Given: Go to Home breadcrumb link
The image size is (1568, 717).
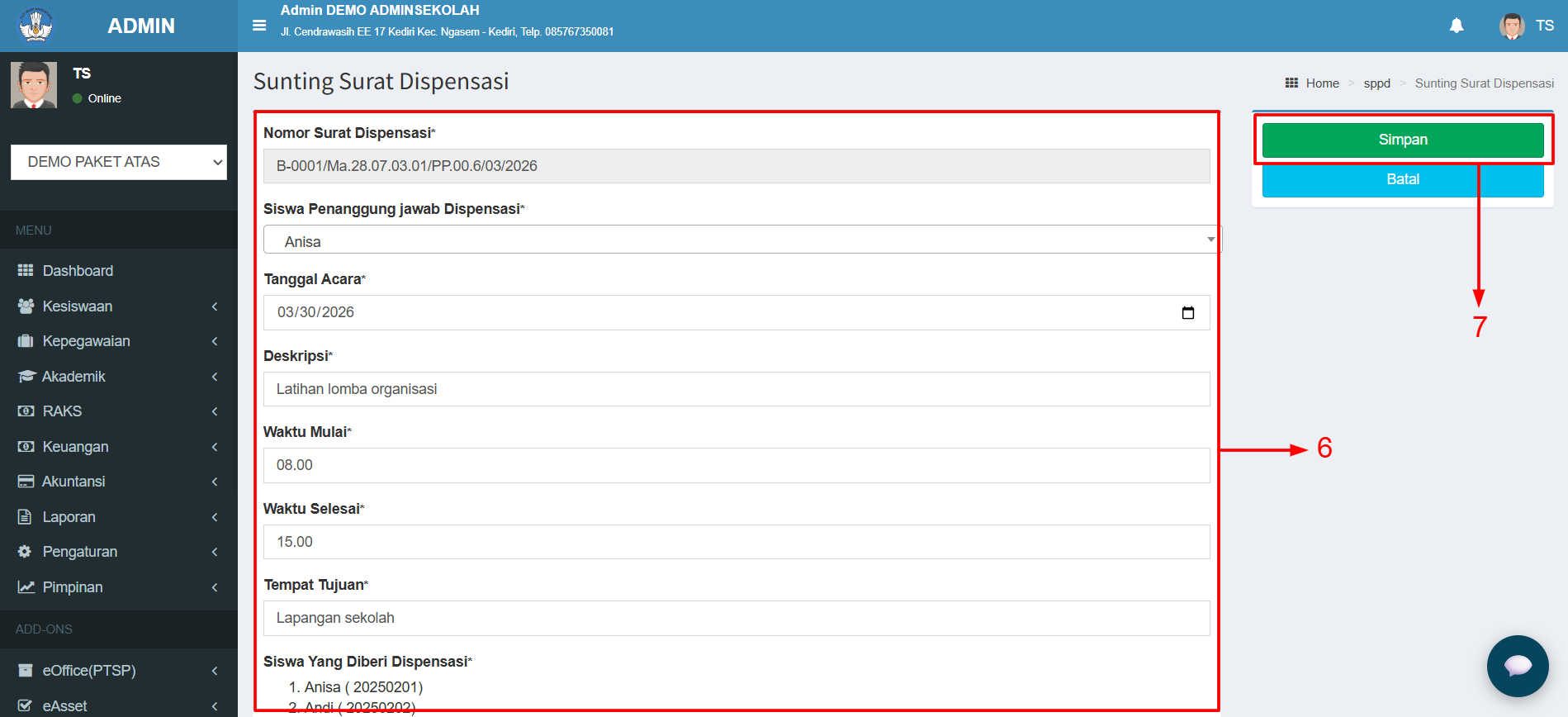Looking at the screenshot, I should click(x=1322, y=83).
